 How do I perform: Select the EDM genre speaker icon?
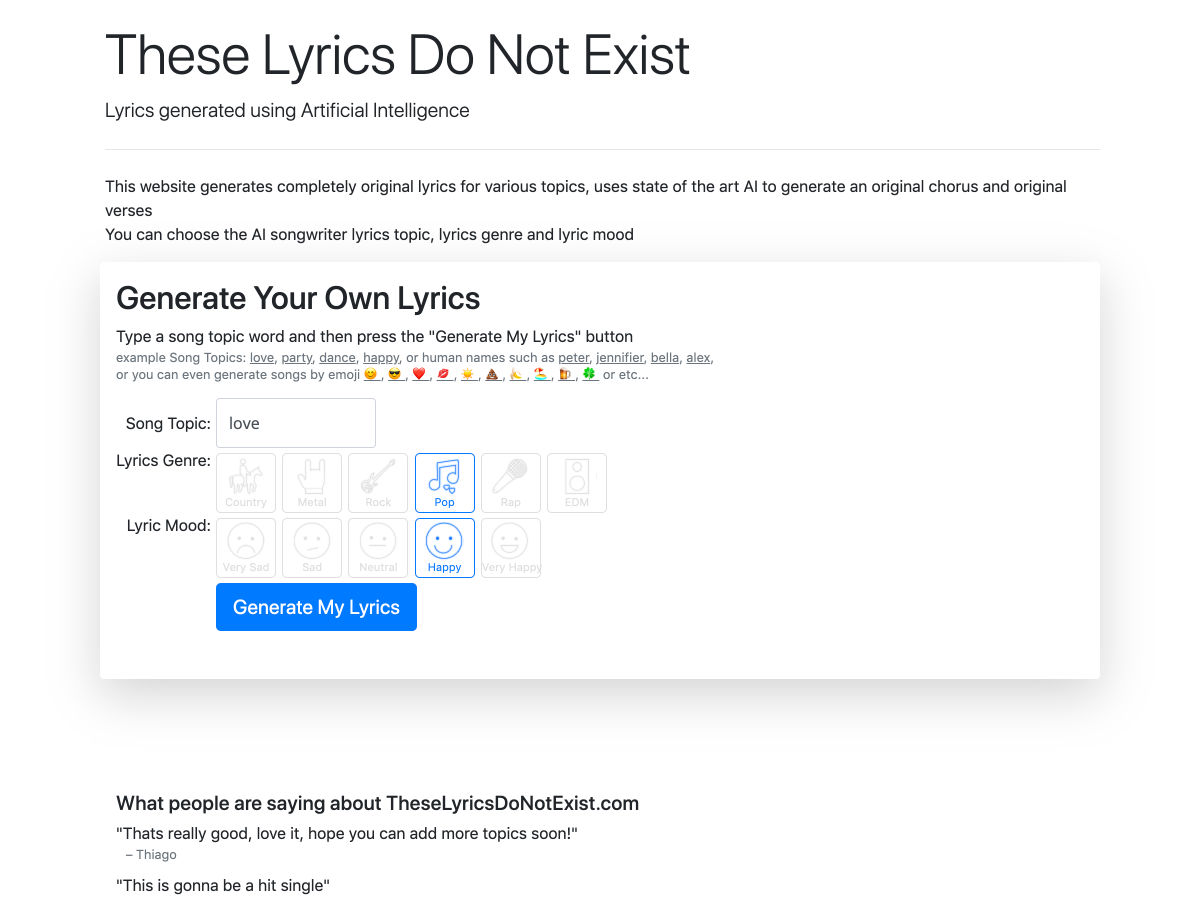(577, 483)
